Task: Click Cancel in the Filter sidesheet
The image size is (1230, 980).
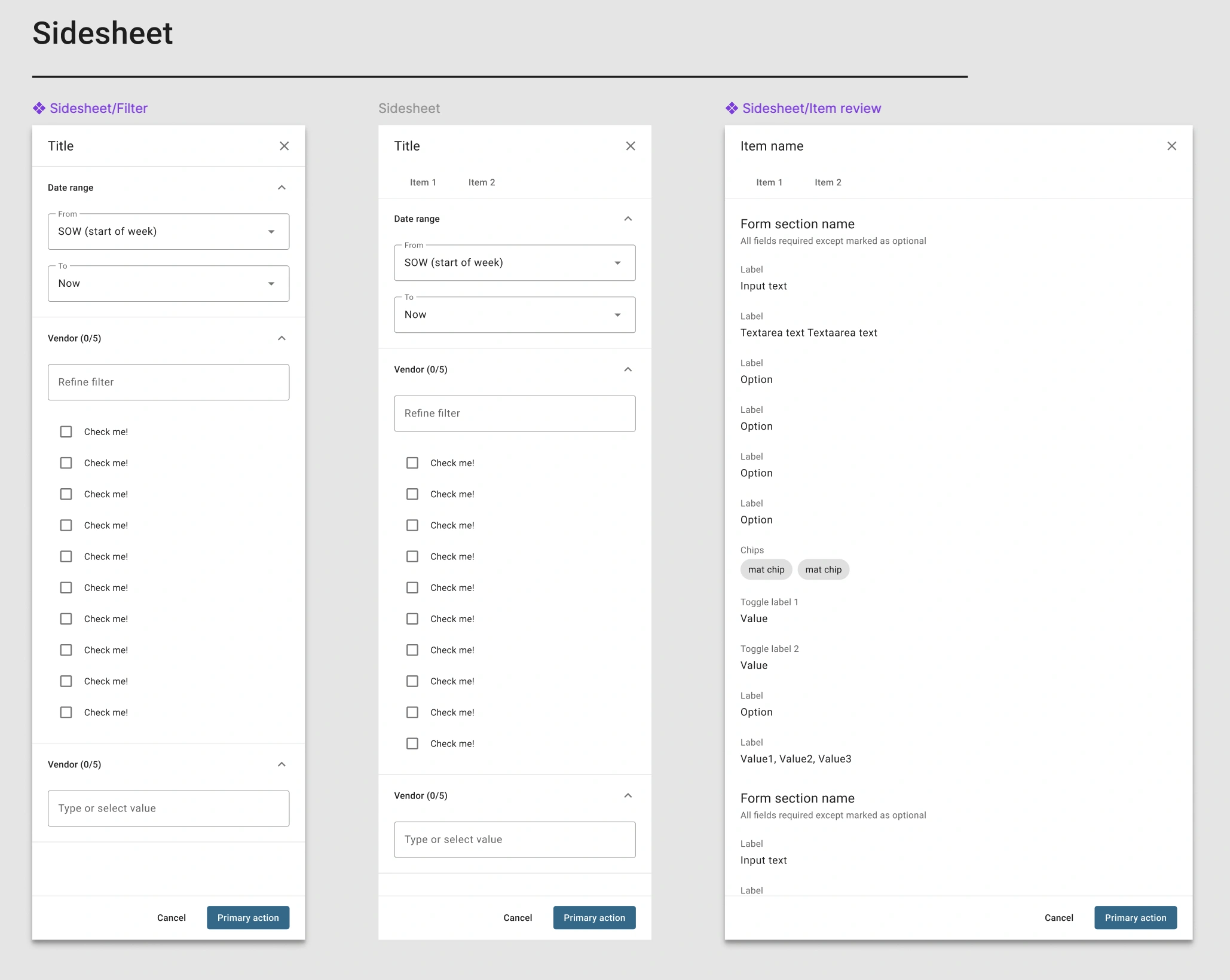Action: tap(172, 918)
